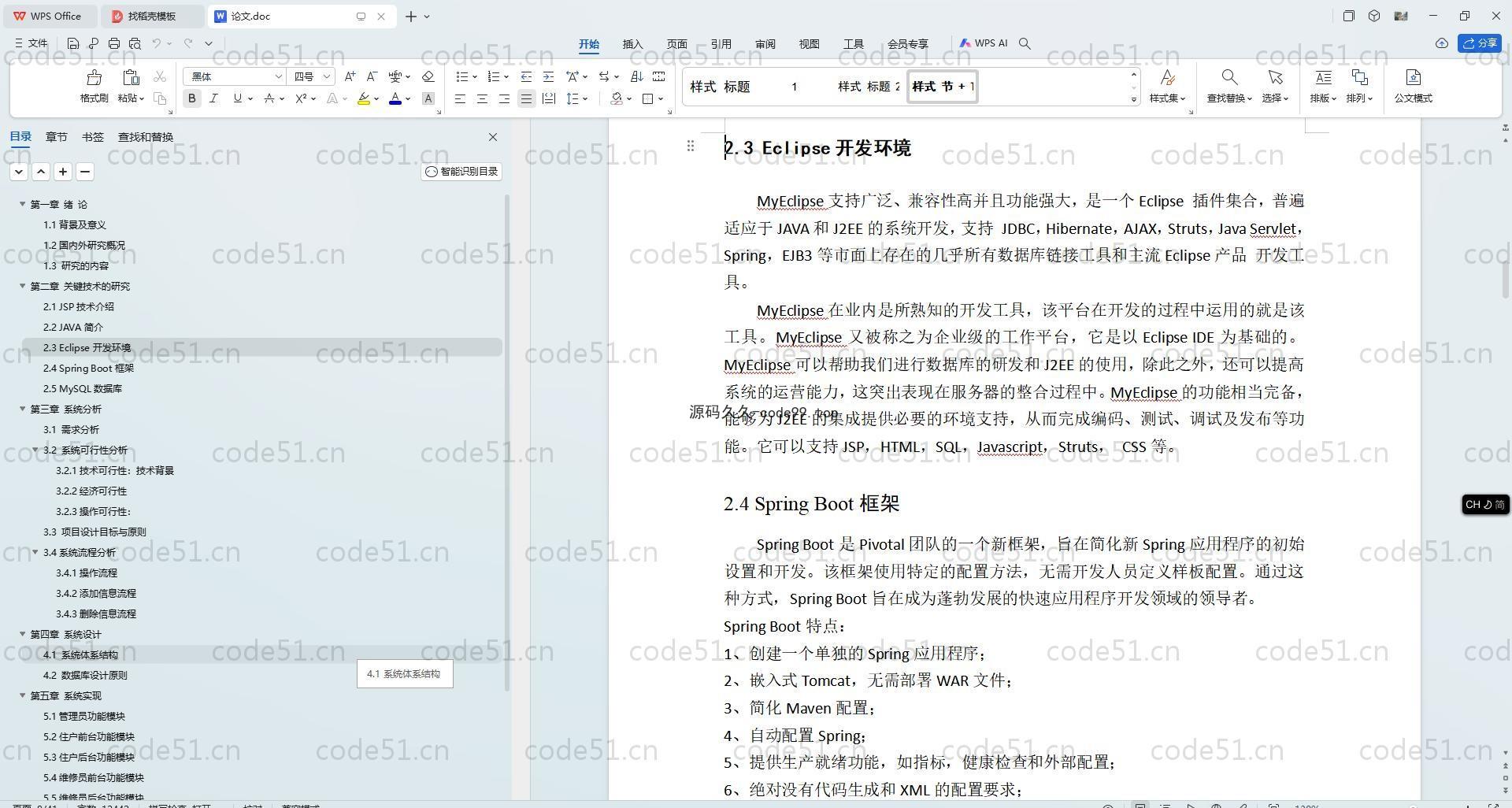This screenshot has height=808, width=1512.
Task: Click the cloud sync icon near Share
Action: (1442, 43)
